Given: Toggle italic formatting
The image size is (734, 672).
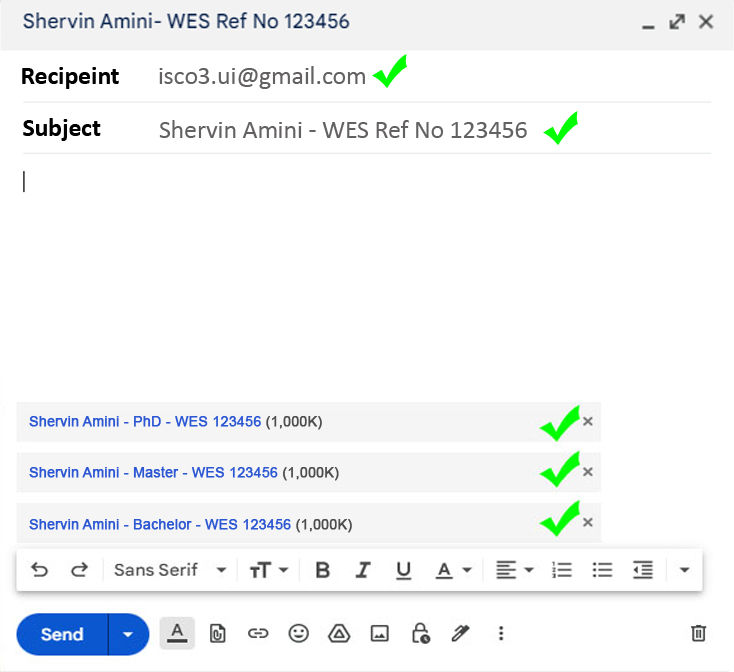Looking at the screenshot, I should coord(363,570).
